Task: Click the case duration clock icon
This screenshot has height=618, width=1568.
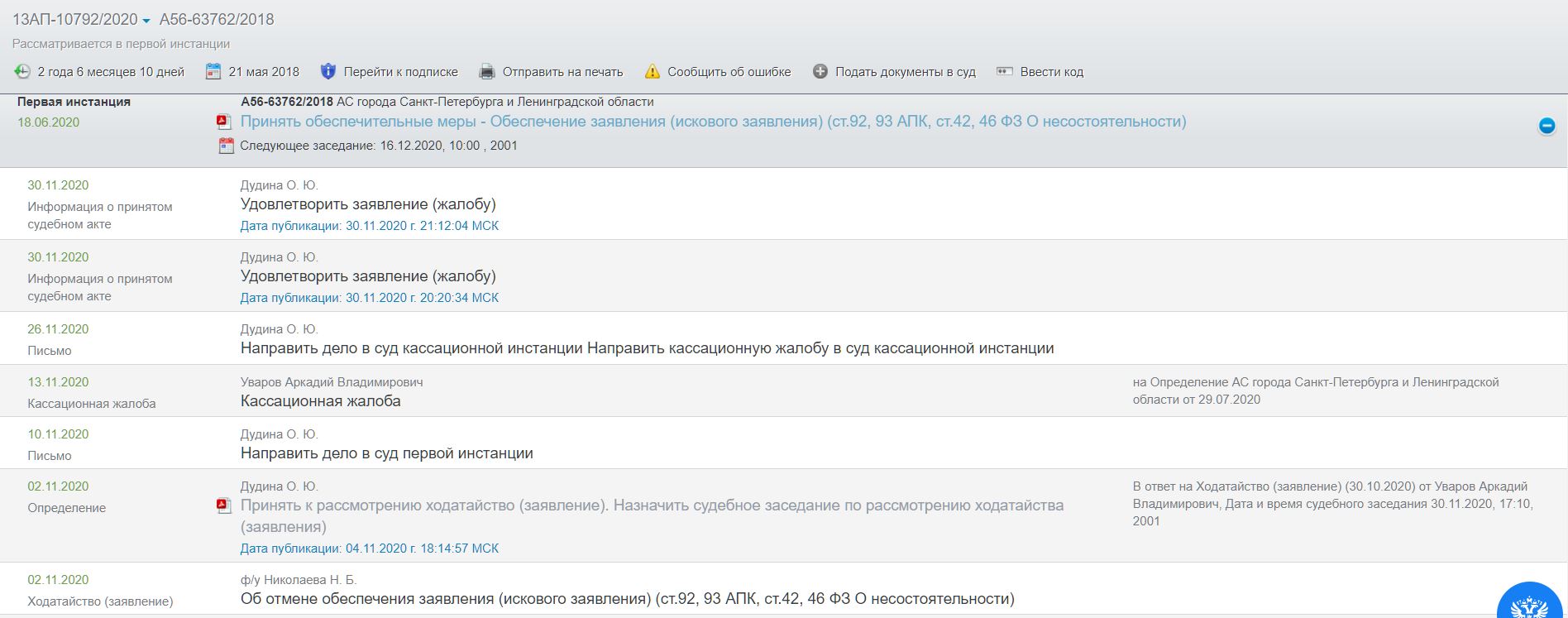Action: (22, 72)
